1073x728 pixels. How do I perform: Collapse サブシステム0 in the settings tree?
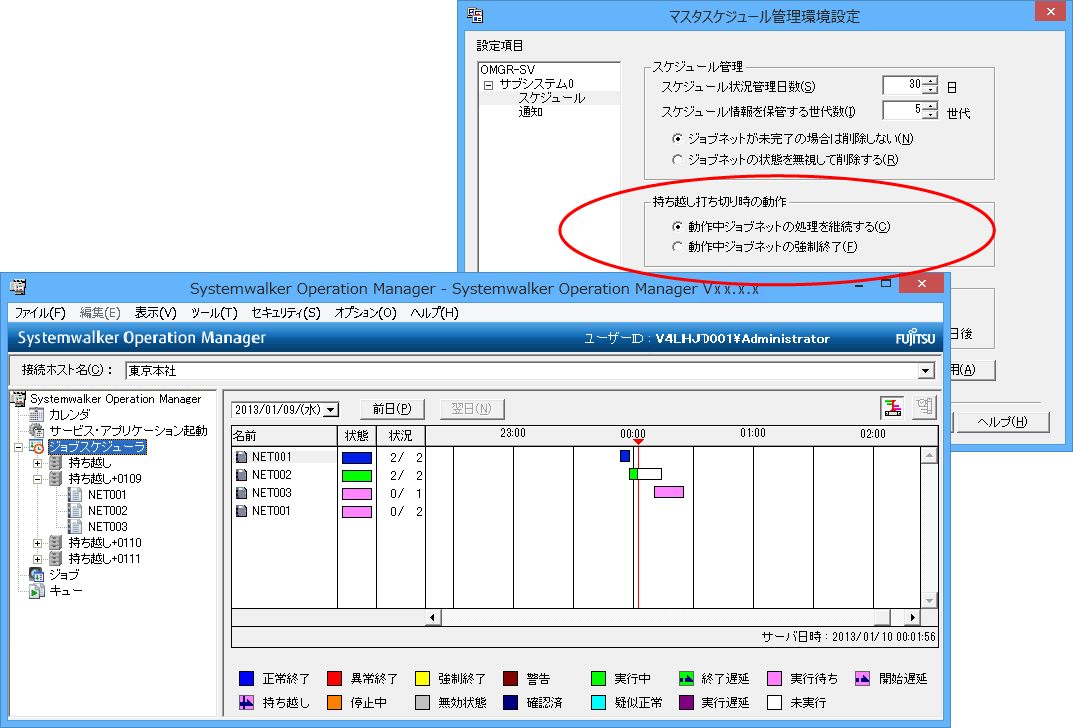tap(489, 86)
